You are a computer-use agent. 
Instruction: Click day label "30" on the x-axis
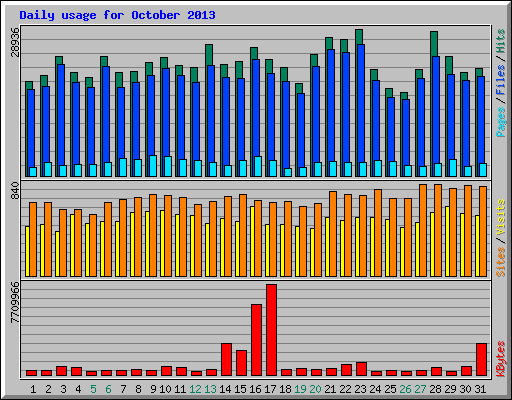pos(465,389)
